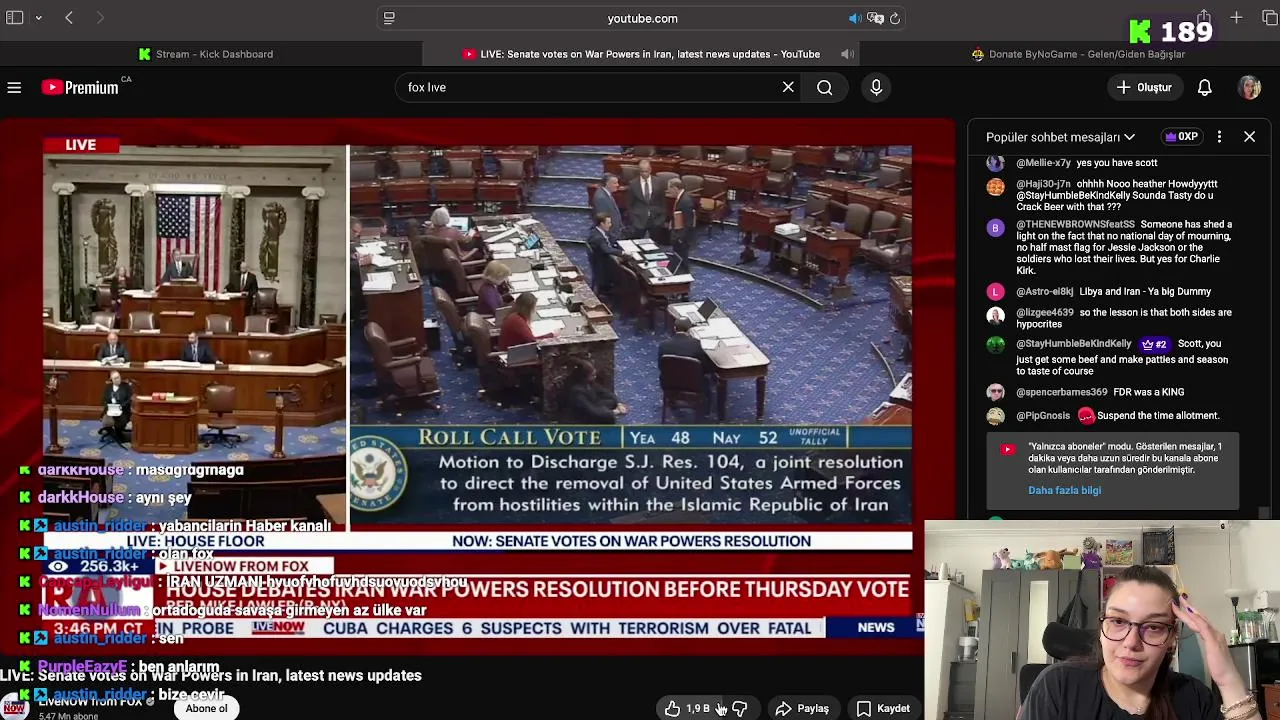This screenshot has height=720, width=1280.
Task: Like the video with thumbs up
Action: tap(687, 708)
